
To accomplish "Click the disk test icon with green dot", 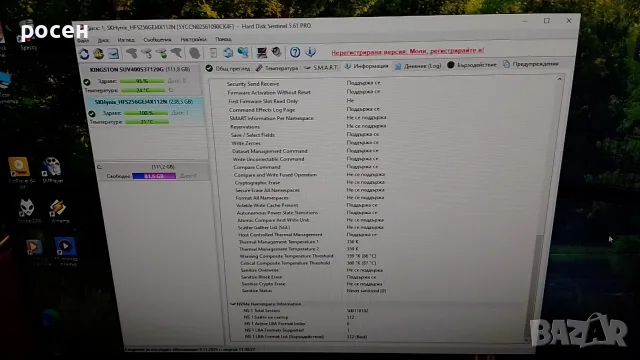I will click(x=162, y=53).
